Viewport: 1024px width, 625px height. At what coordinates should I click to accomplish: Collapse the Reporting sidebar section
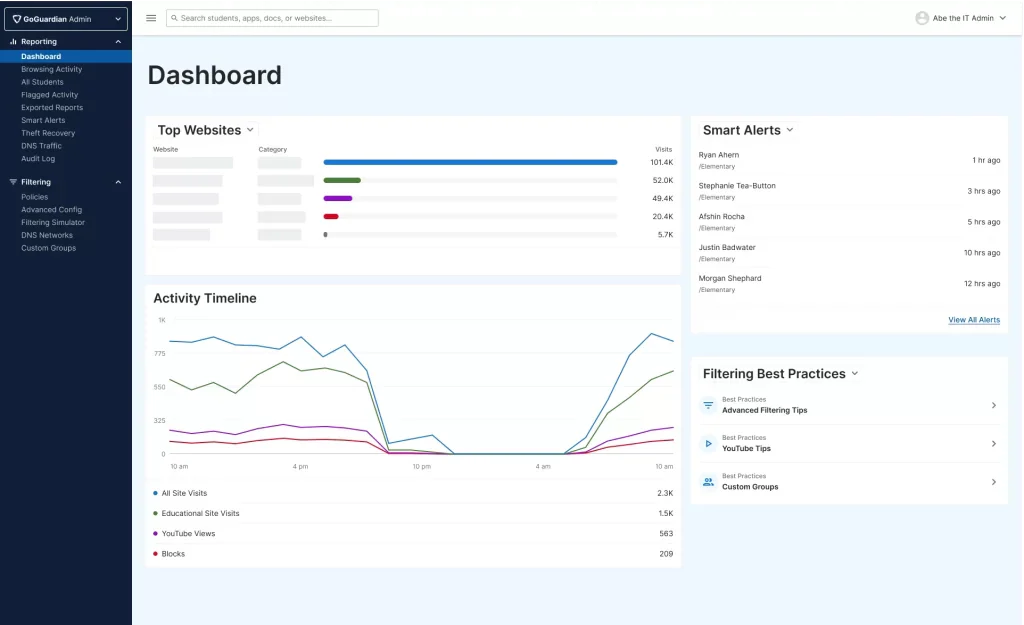(x=118, y=42)
